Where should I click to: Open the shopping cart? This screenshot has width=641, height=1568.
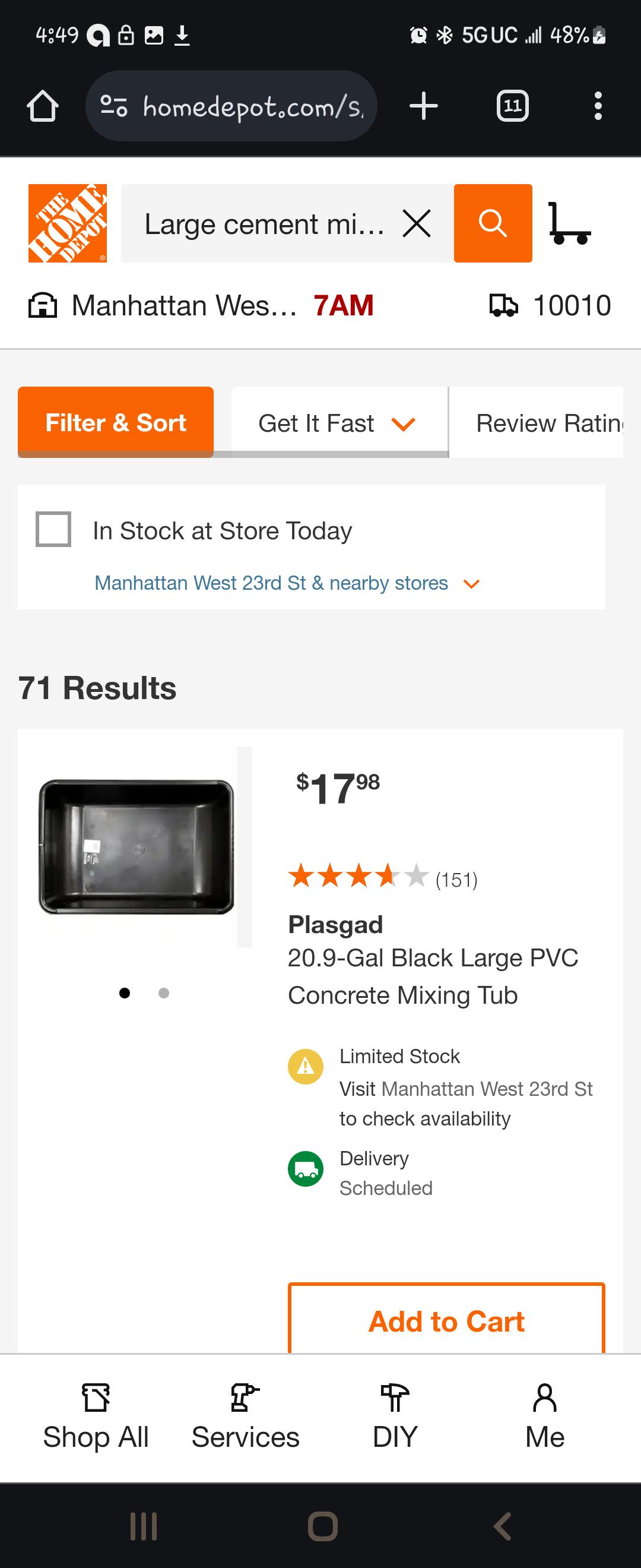569,224
